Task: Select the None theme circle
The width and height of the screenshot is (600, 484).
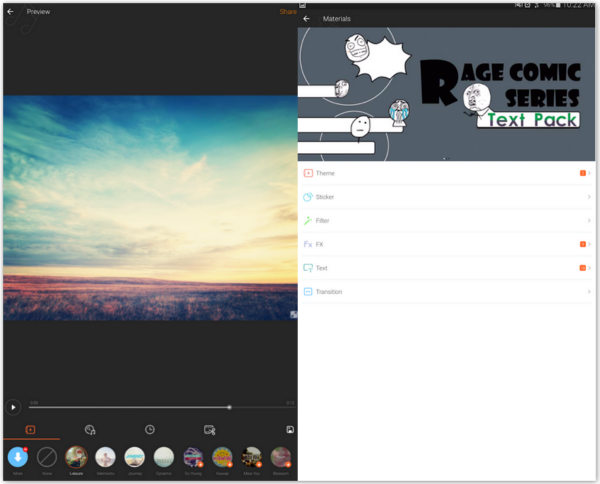Action: pos(46,457)
